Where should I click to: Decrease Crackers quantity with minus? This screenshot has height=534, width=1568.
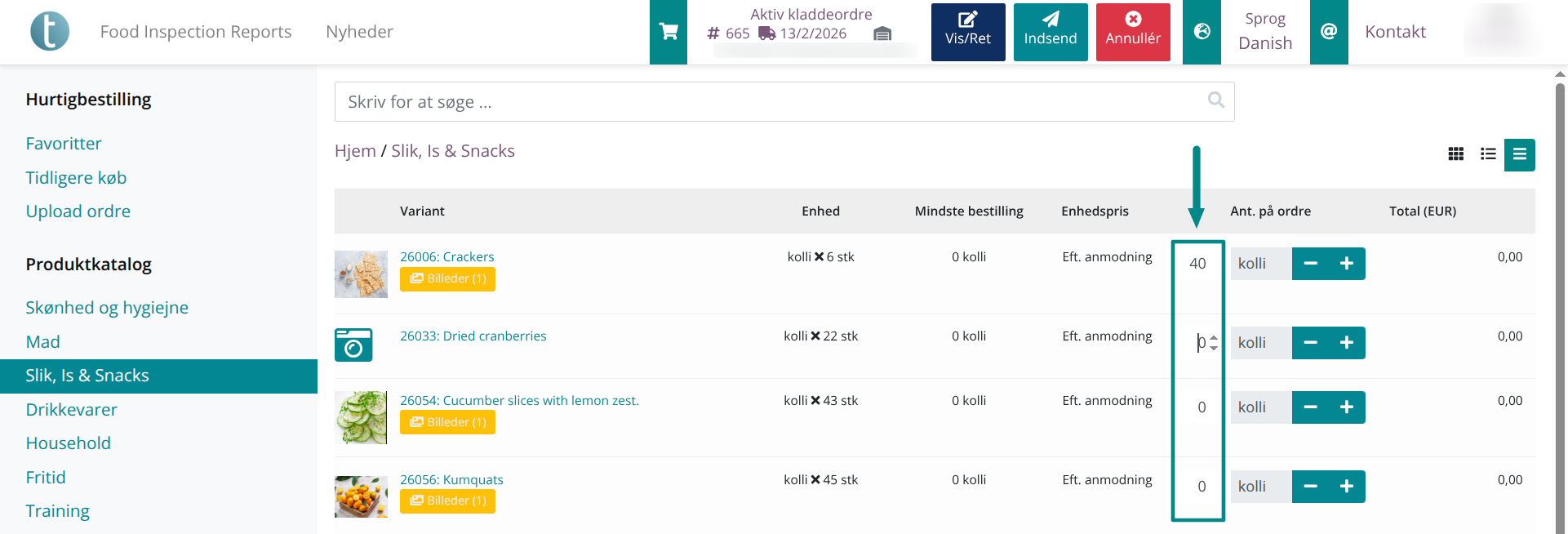1311,264
